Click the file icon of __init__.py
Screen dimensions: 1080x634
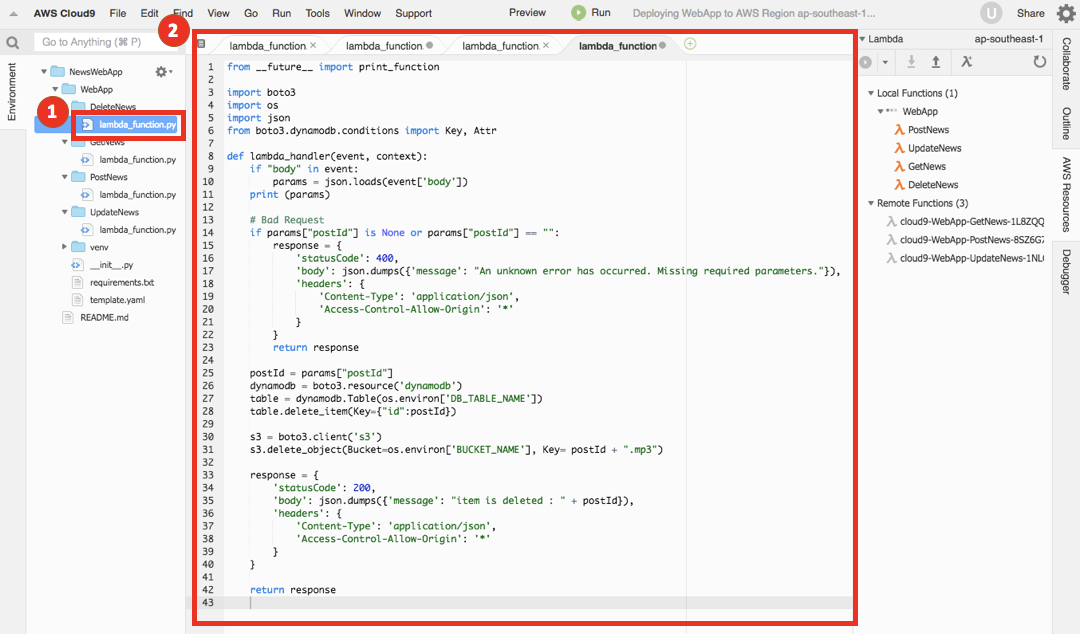77,265
